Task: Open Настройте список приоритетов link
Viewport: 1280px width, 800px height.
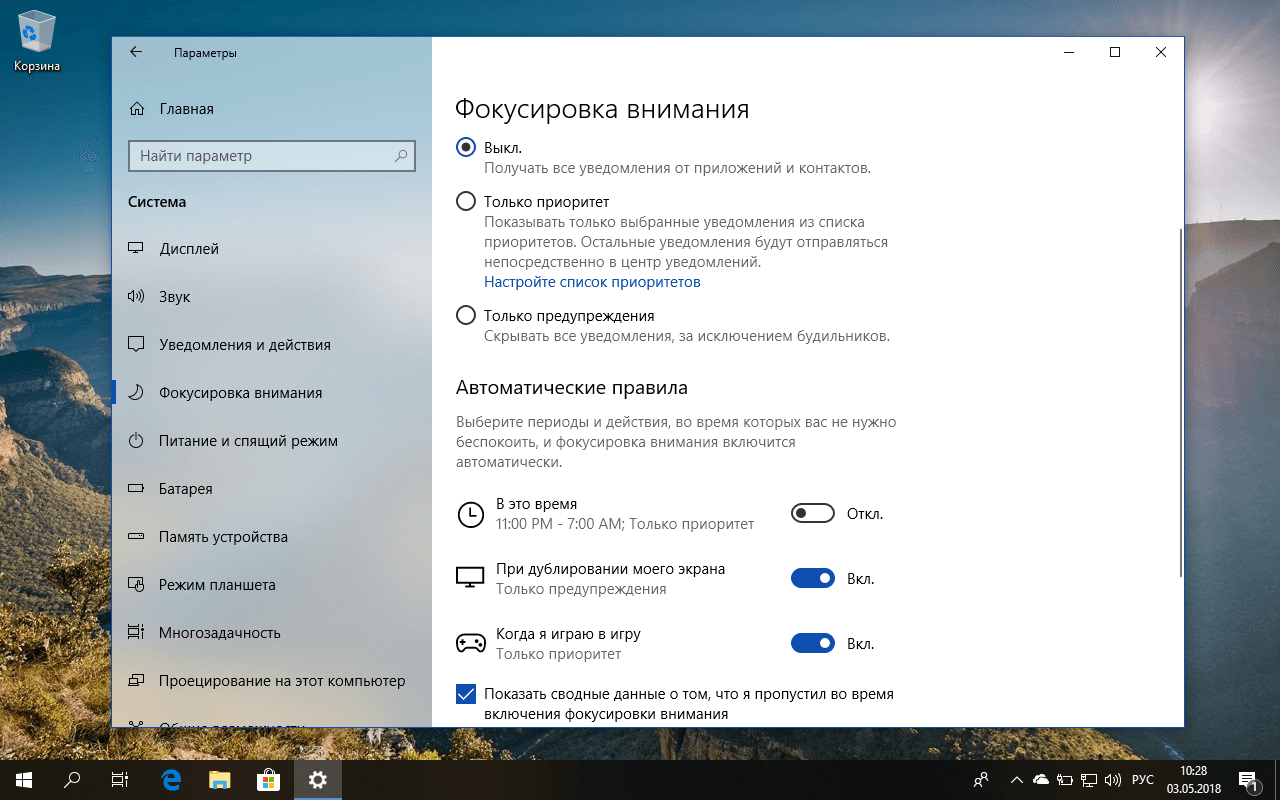Action: pyautogui.click(x=591, y=281)
